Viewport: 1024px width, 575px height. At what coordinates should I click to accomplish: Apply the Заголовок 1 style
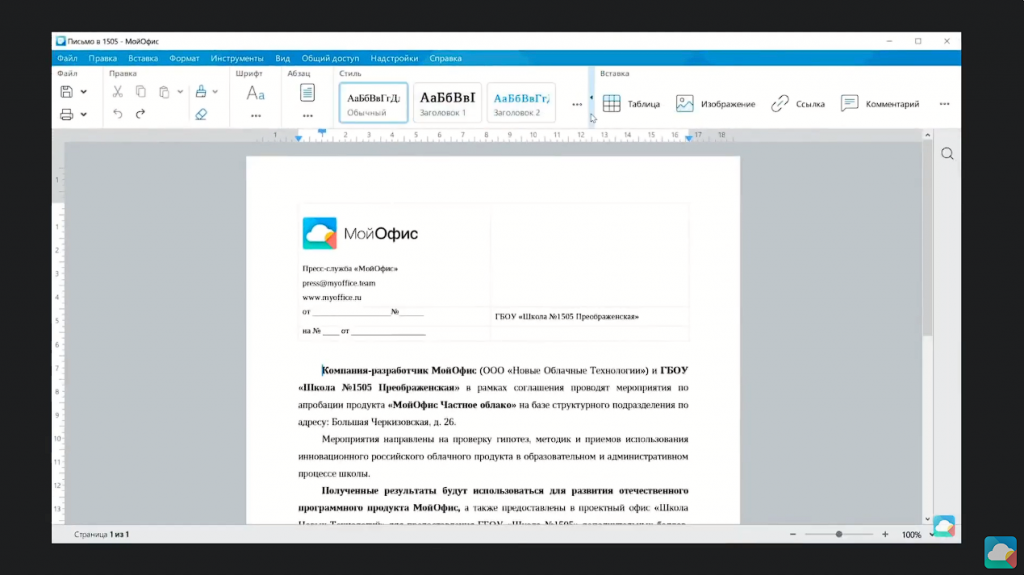pyautogui.click(x=447, y=103)
